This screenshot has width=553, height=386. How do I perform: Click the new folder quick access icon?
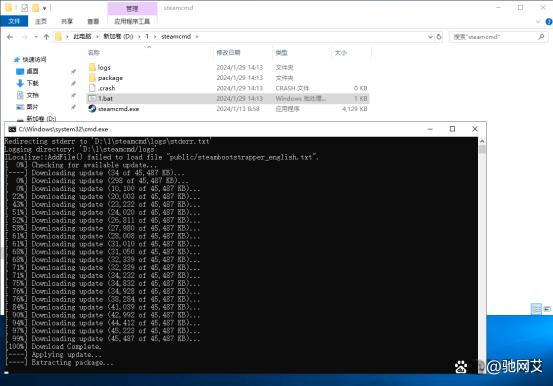pos(35,7)
